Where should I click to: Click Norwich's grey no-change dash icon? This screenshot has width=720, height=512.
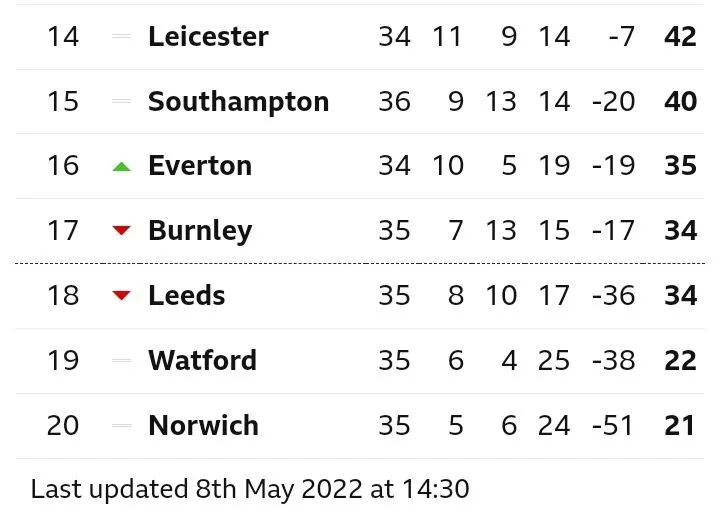(122, 426)
